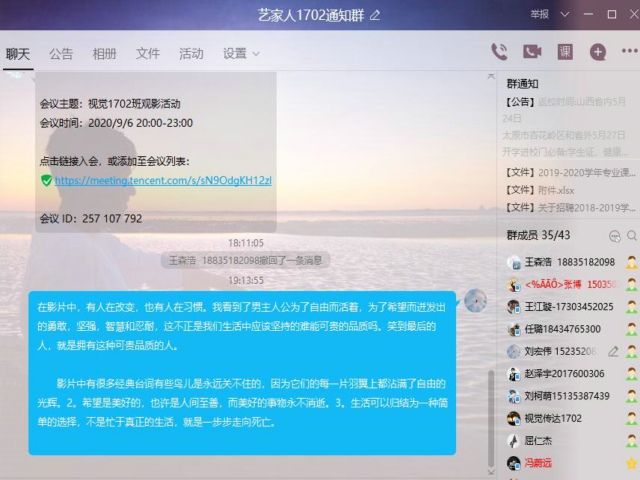The height and width of the screenshot is (480, 640).
Task: Click 王森浩 avatar in member list
Action: (513, 262)
